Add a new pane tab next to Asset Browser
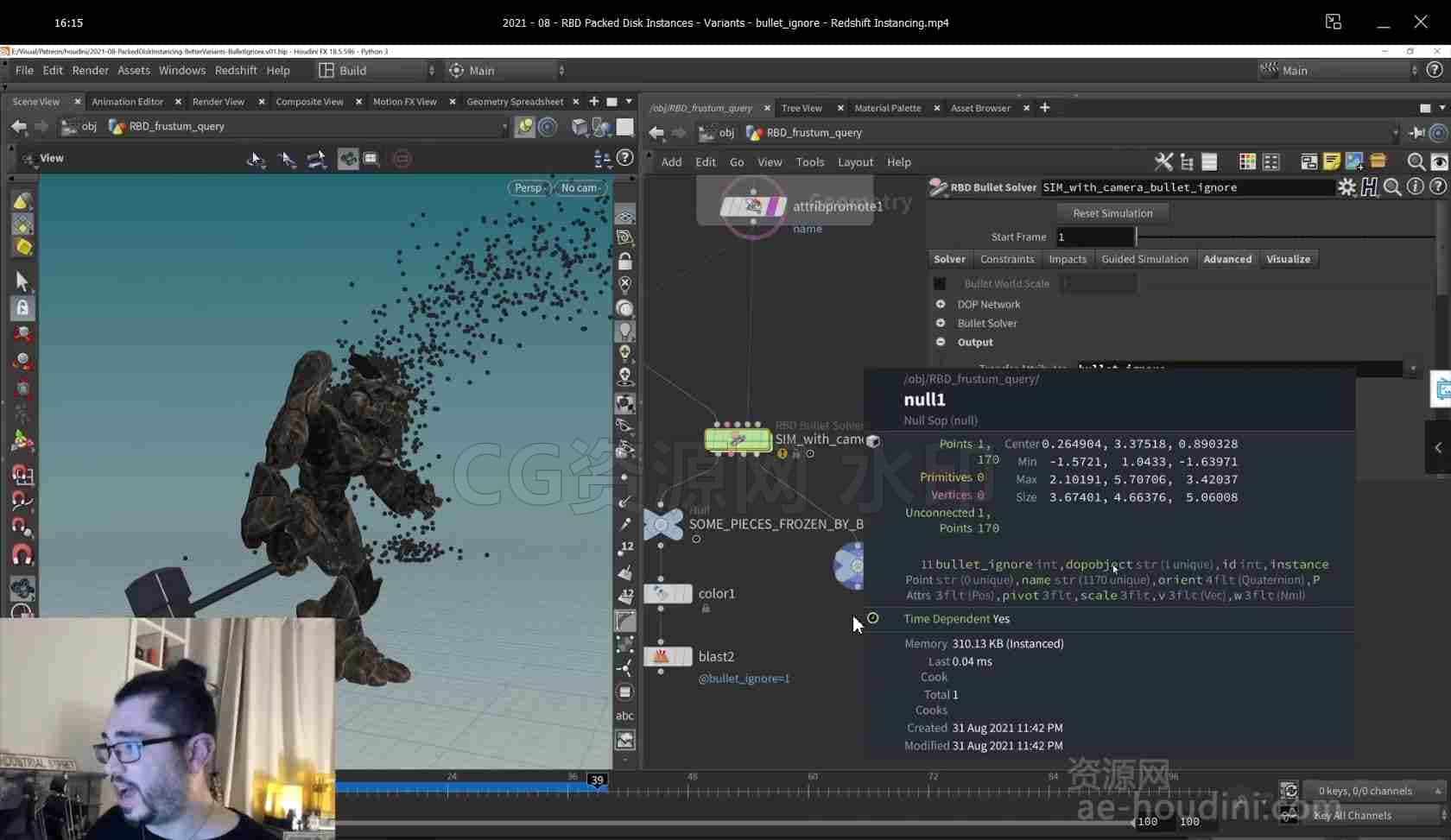Screen dimensions: 1451x840 [1045, 108]
